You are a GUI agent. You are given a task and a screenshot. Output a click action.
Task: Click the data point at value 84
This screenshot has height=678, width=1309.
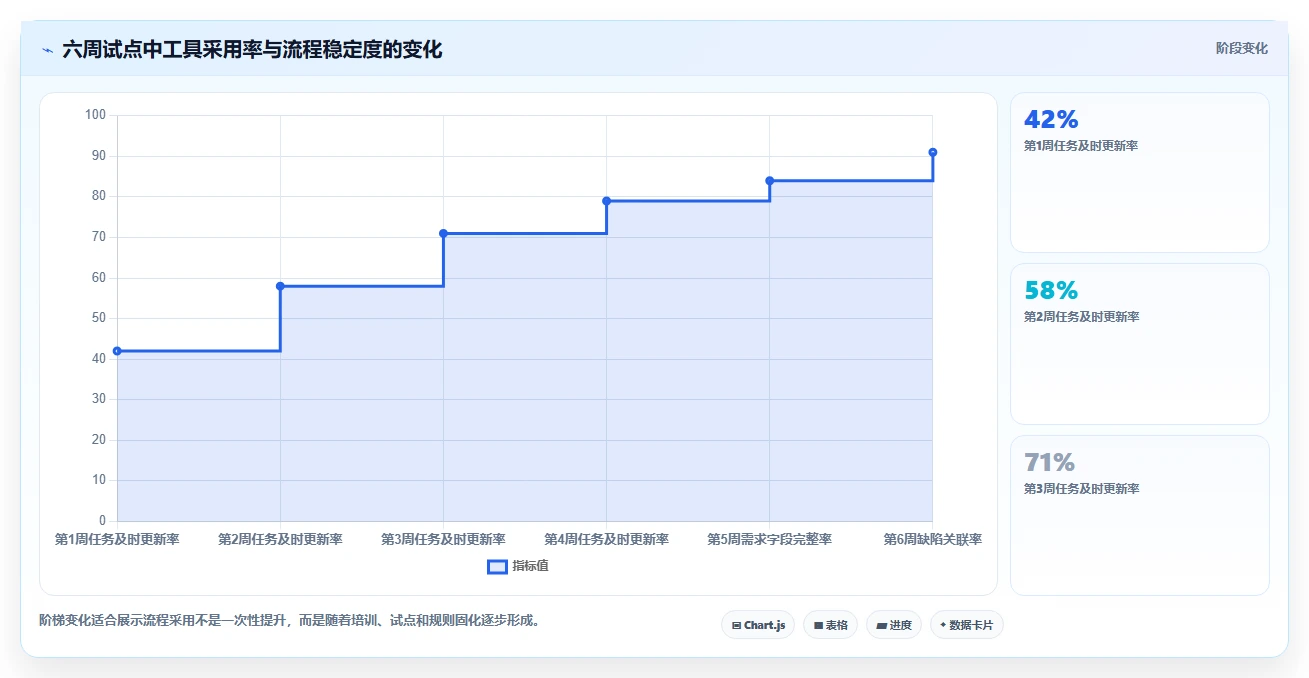click(x=769, y=181)
